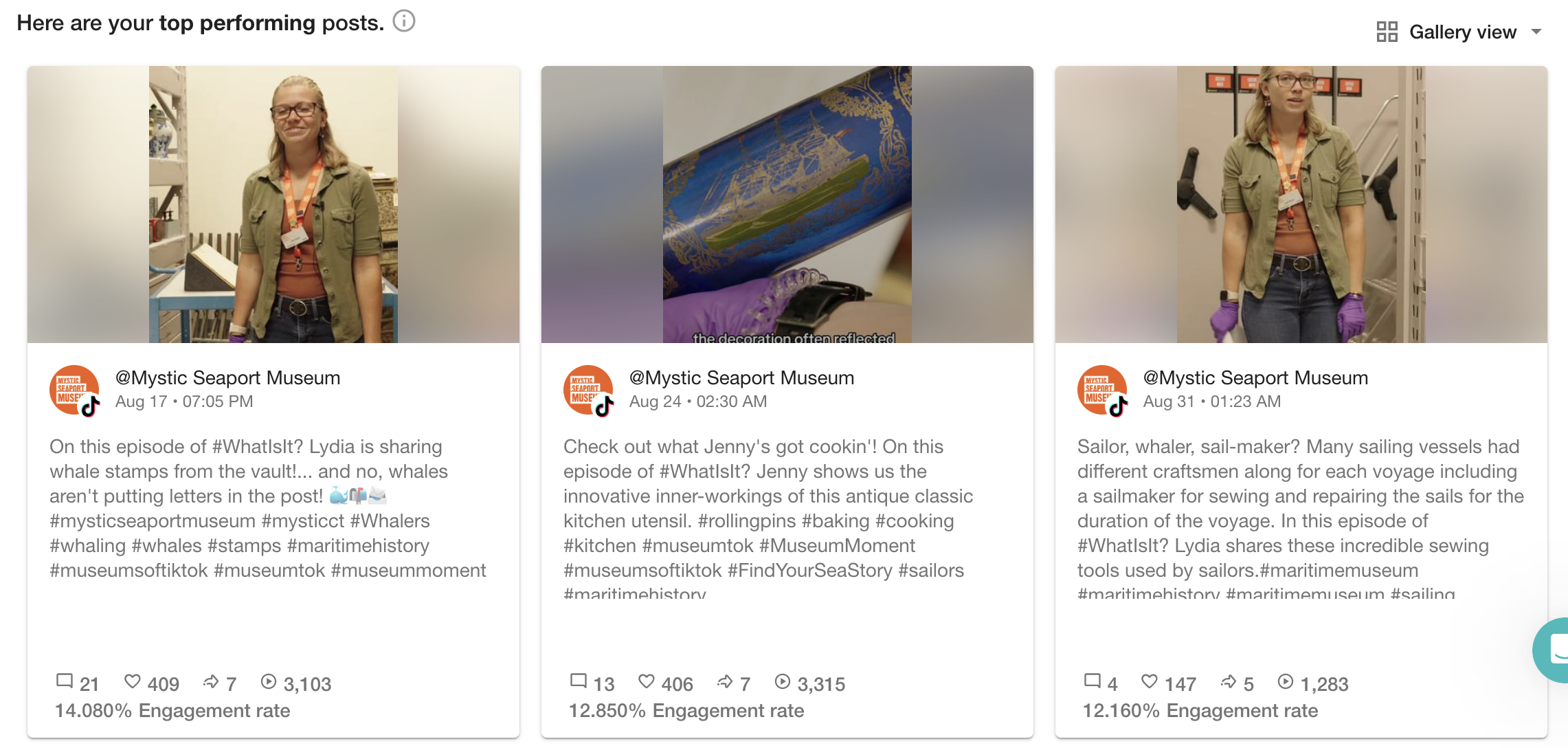
Task: Click the Mystic Seaport avatar on Aug 17 post
Action: pyautogui.click(x=74, y=390)
